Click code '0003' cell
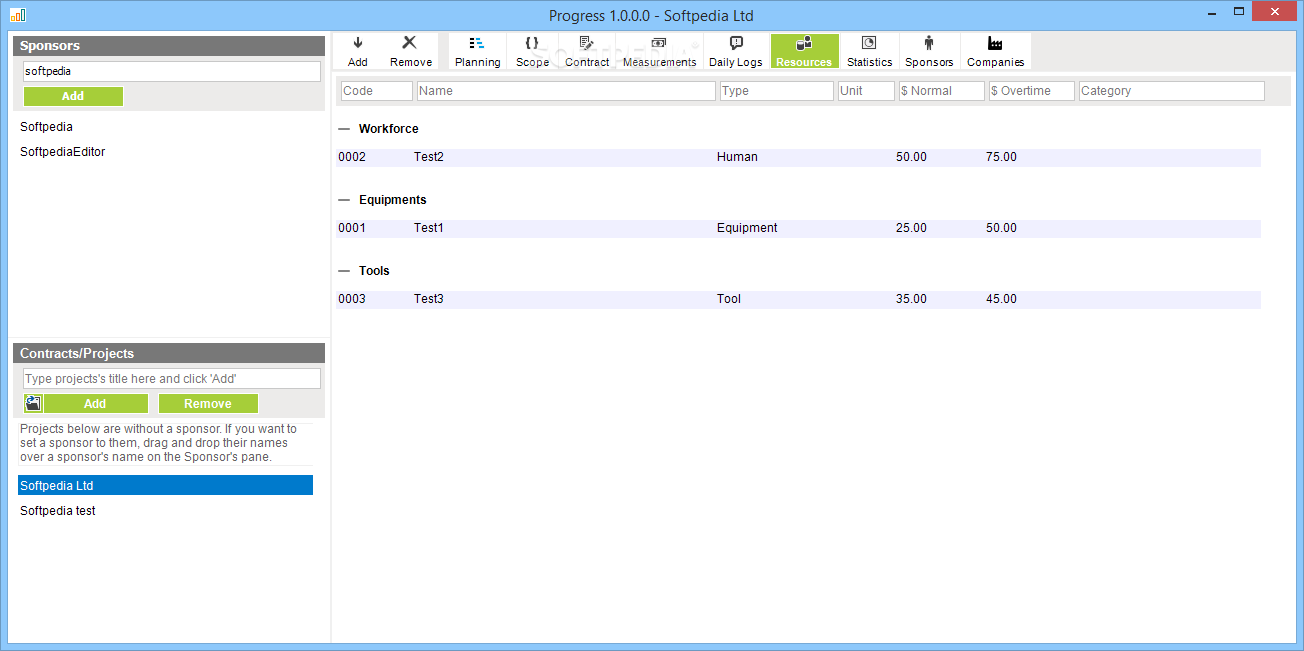Viewport: 1304px width, 651px height. coord(352,299)
